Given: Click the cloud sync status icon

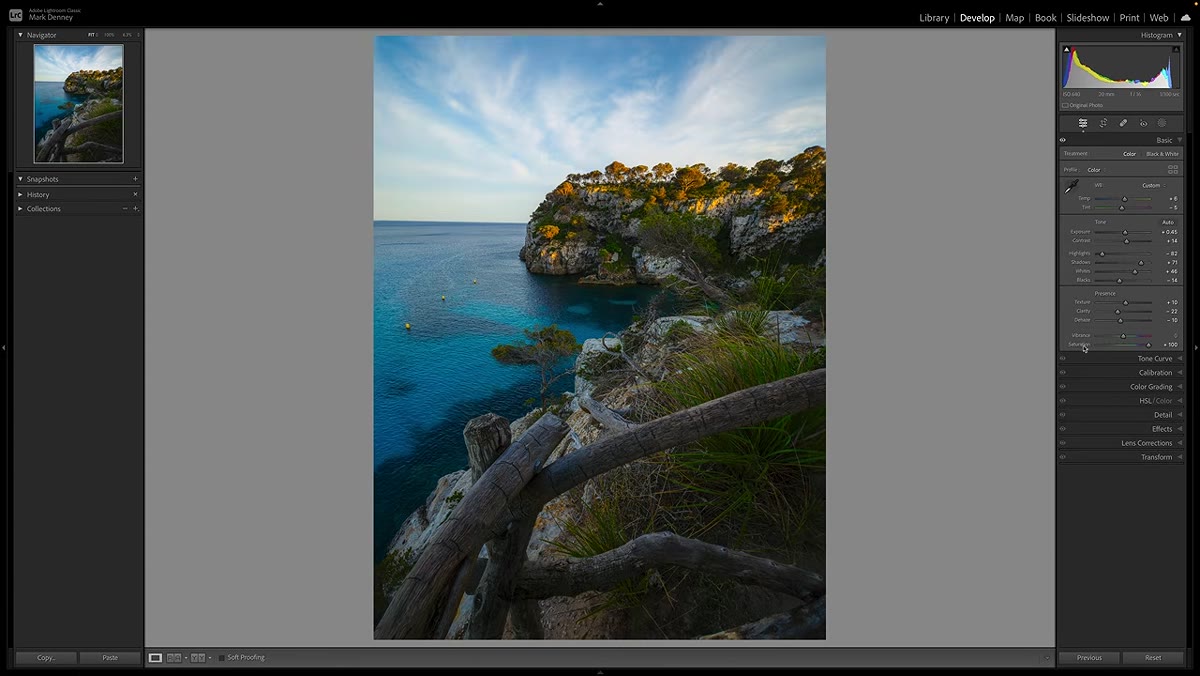Looking at the screenshot, I should (x=1185, y=17).
